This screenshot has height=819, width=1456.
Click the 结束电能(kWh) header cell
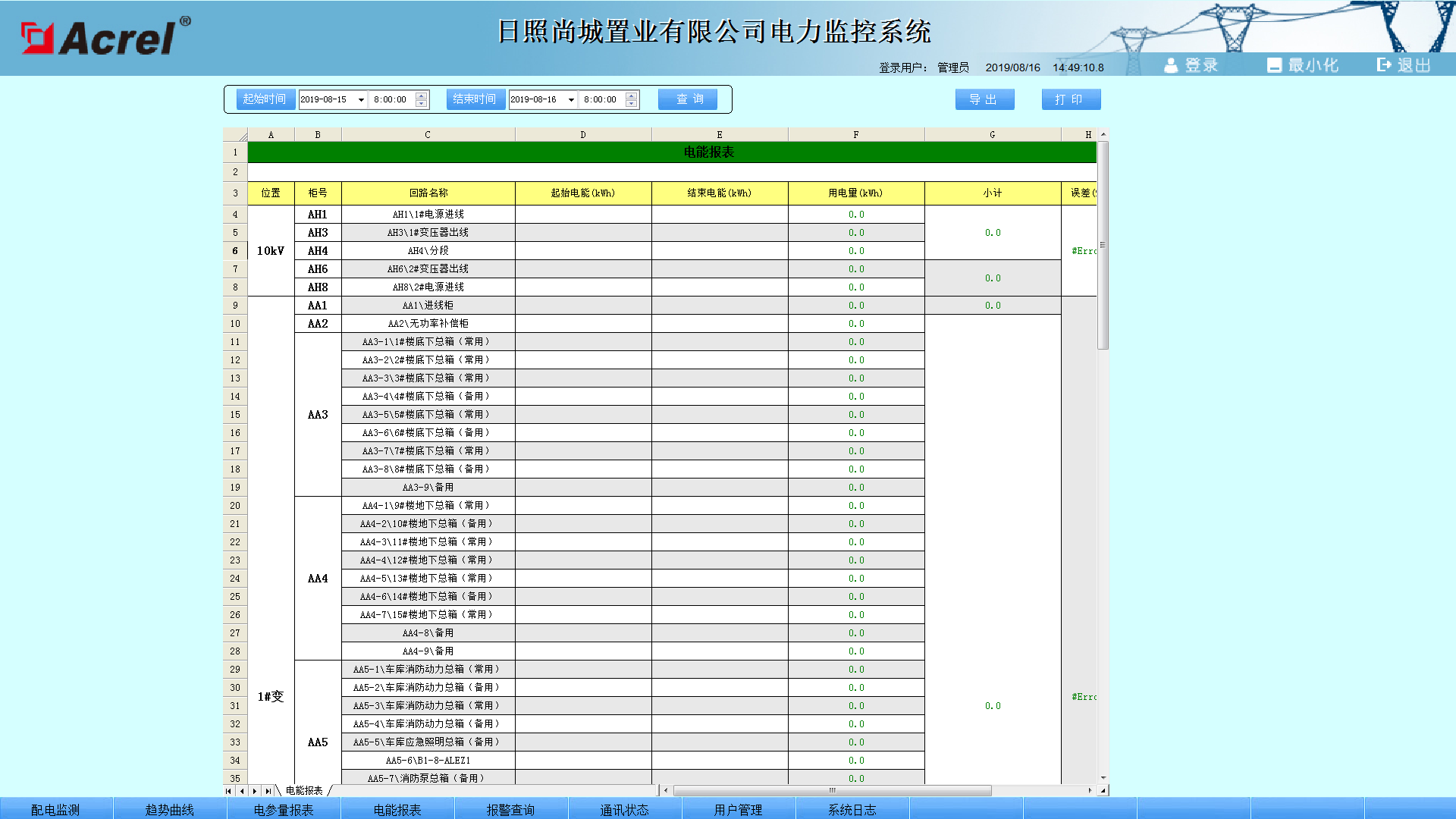pyautogui.click(x=720, y=193)
